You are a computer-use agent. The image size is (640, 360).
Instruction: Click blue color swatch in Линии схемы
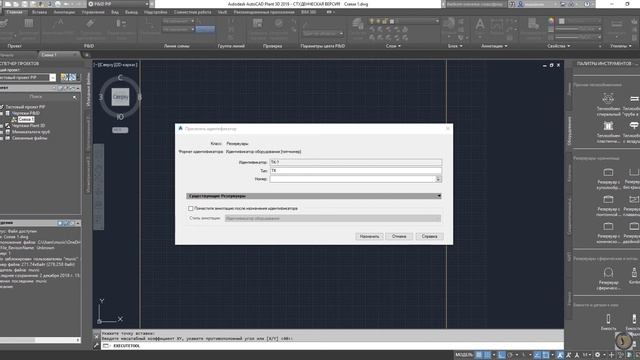pyautogui.click(x=205, y=29)
